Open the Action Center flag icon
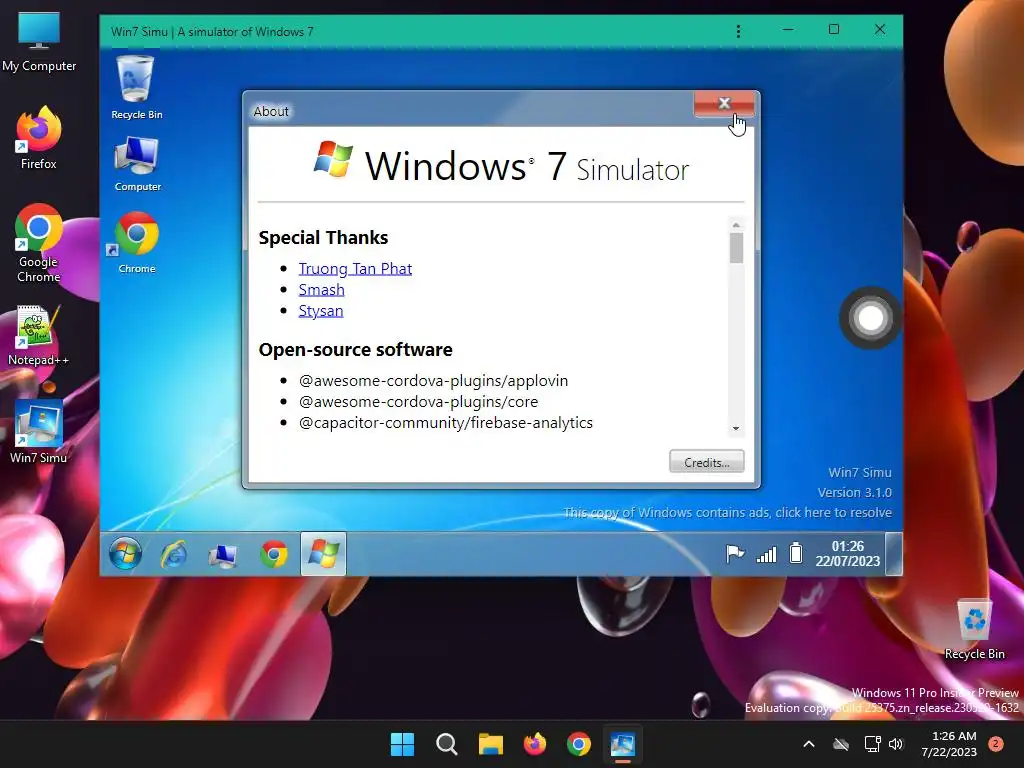 [735, 554]
